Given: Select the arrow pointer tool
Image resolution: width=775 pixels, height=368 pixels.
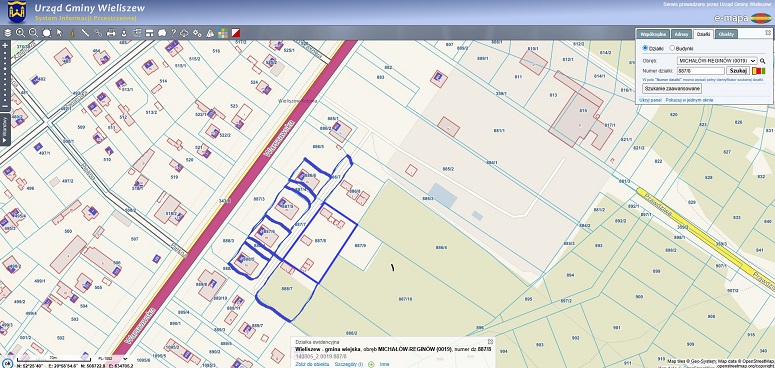Looking at the screenshot, I should tap(59, 33).
